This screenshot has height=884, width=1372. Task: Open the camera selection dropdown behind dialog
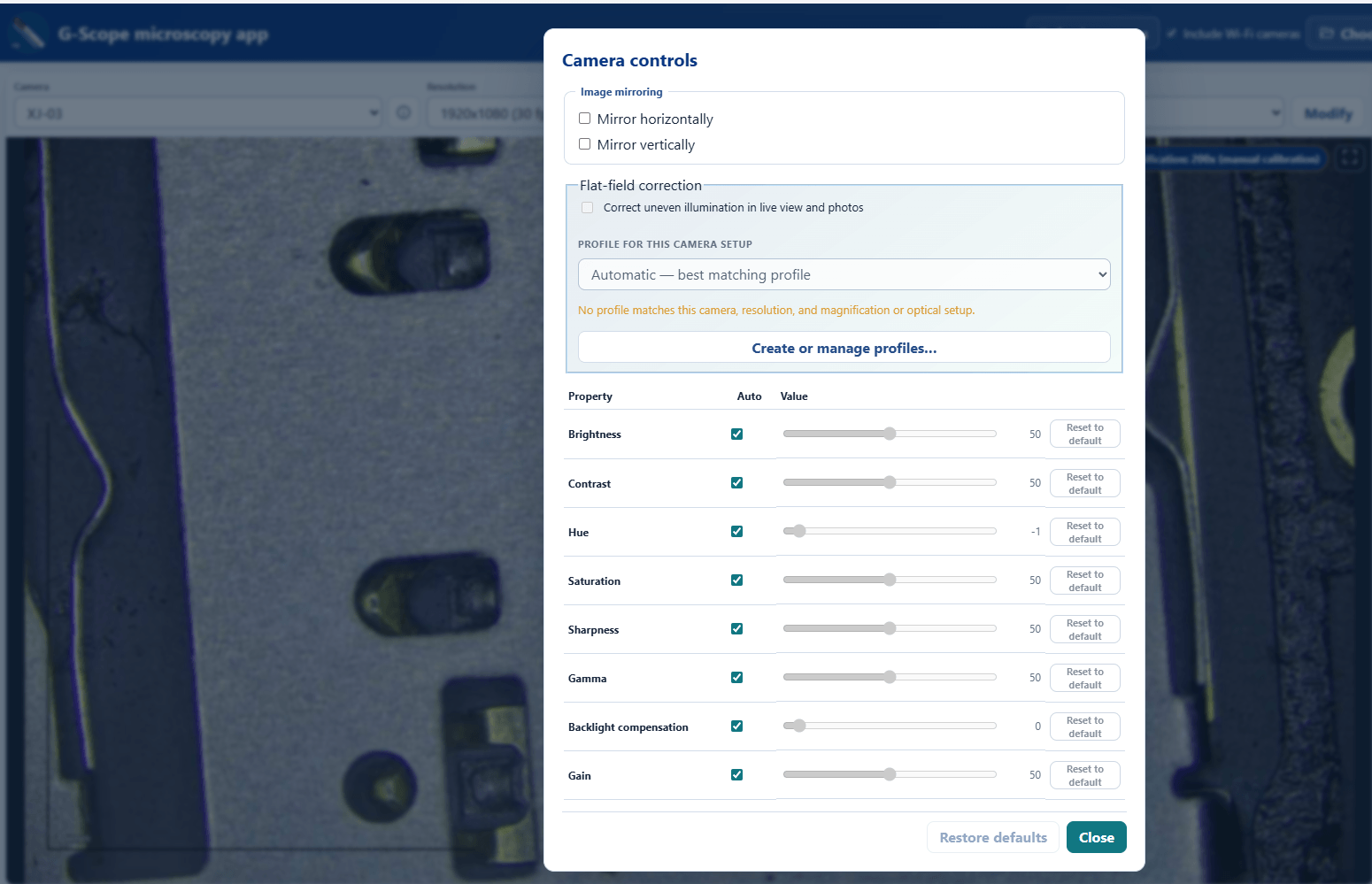pos(199,113)
